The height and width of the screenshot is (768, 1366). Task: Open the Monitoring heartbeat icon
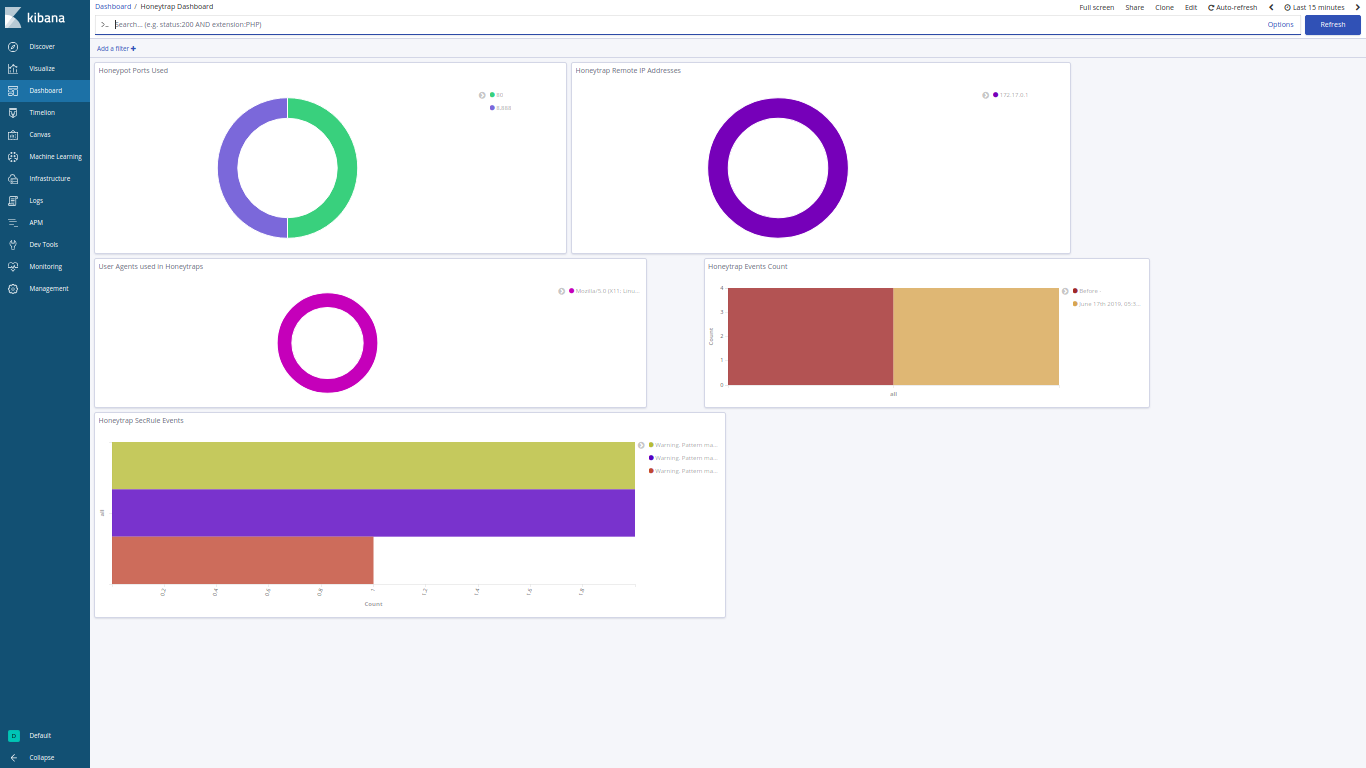pos(13,267)
